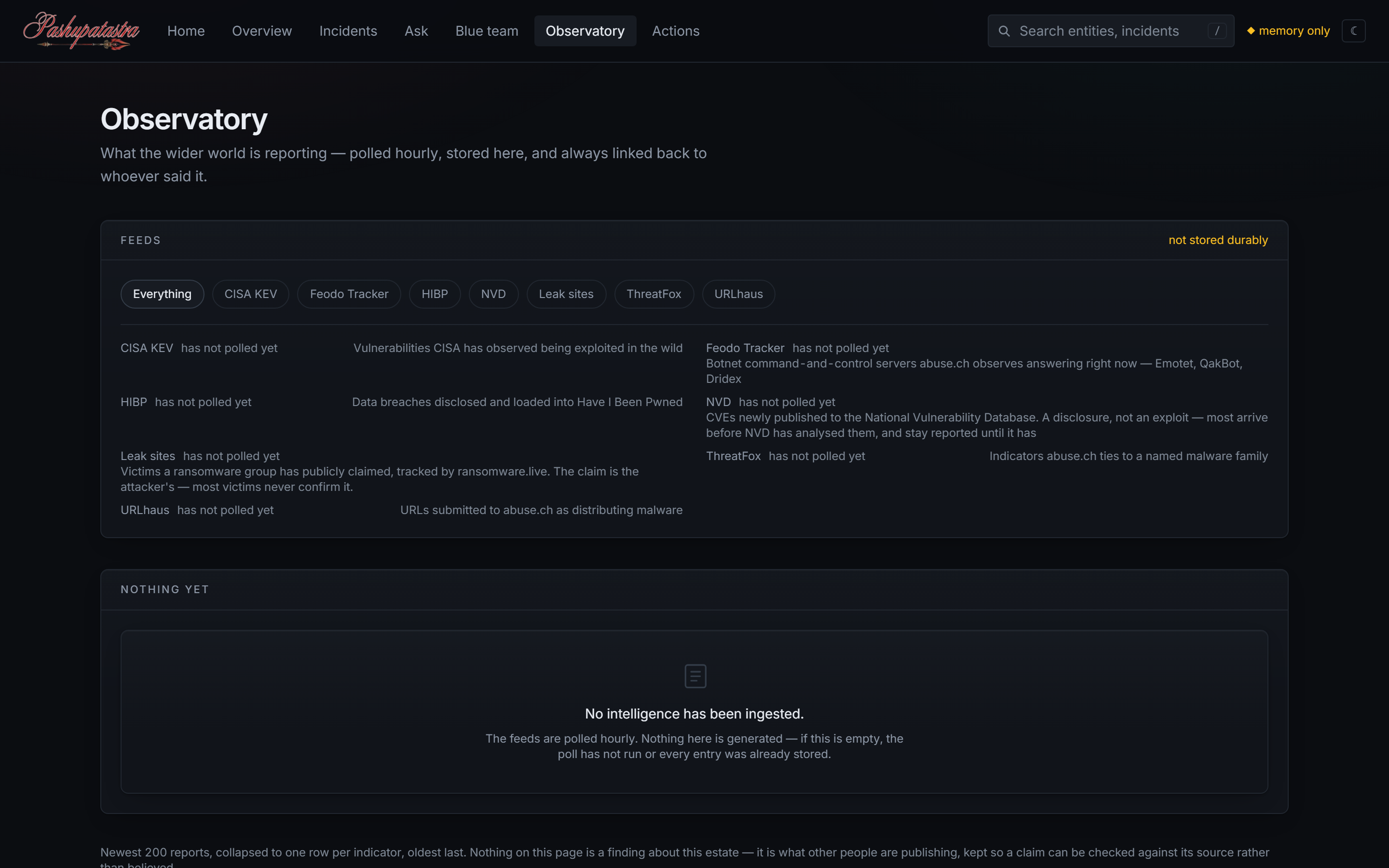Filter feeds by URLhaus chip
Image resolution: width=1389 pixels, height=868 pixels.
(738, 294)
